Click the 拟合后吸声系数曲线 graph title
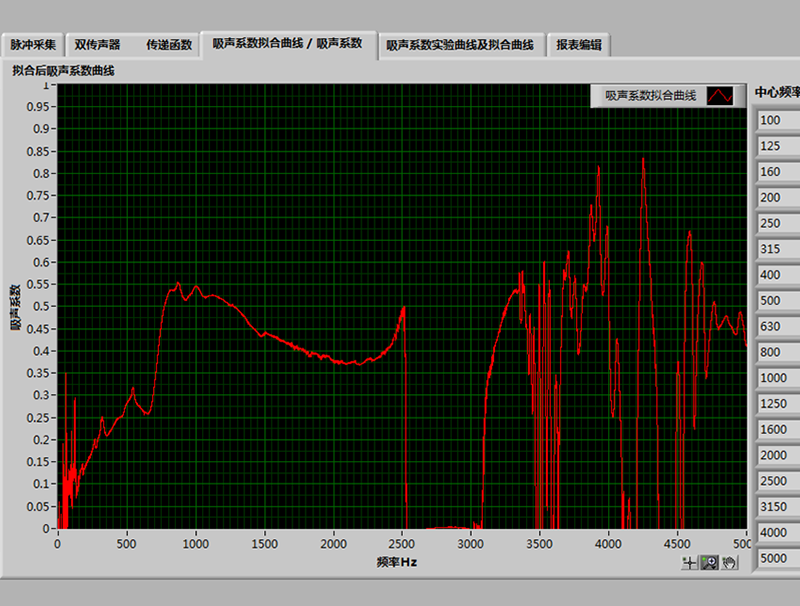This screenshot has height=606, width=800. click(63, 71)
